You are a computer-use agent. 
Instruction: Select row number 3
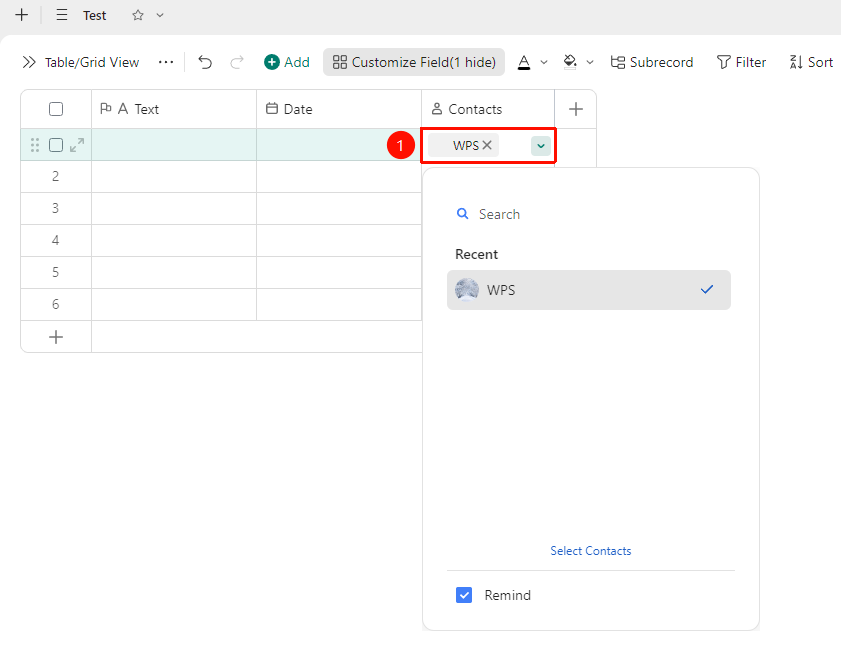click(x=56, y=208)
